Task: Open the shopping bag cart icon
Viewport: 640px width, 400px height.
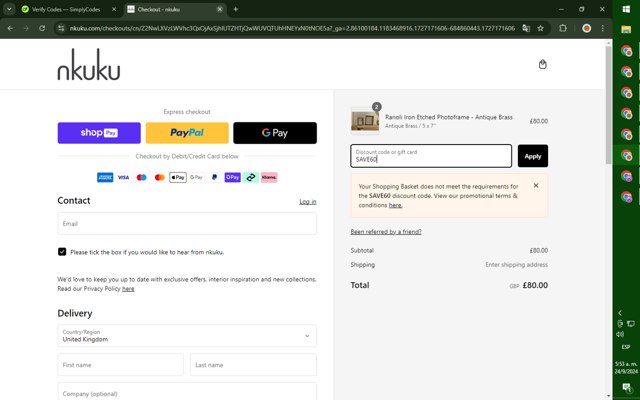Action: point(542,64)
